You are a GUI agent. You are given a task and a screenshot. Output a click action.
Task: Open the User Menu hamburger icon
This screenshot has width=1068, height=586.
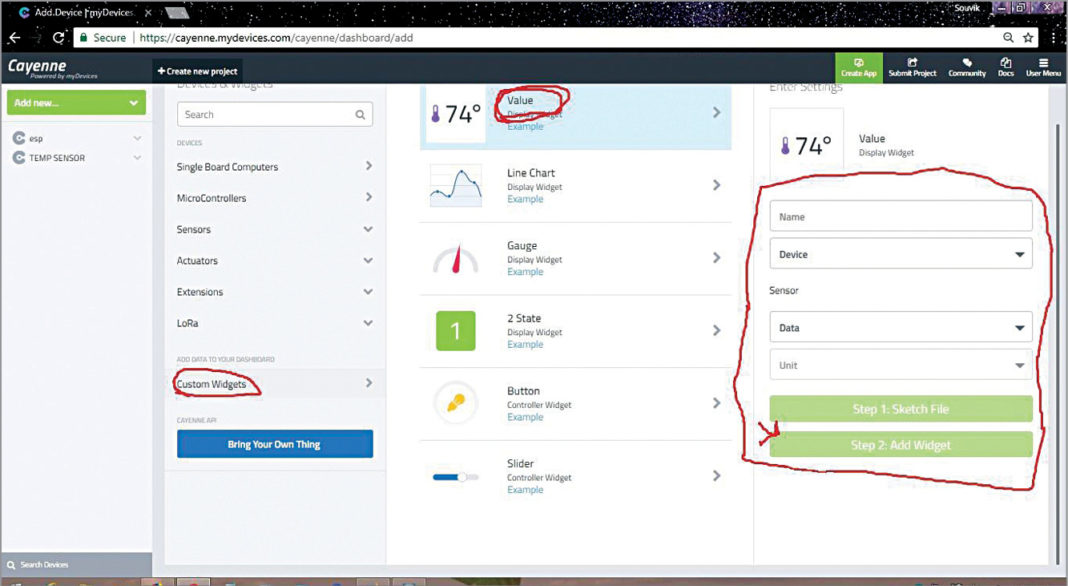pos(1043,67)
